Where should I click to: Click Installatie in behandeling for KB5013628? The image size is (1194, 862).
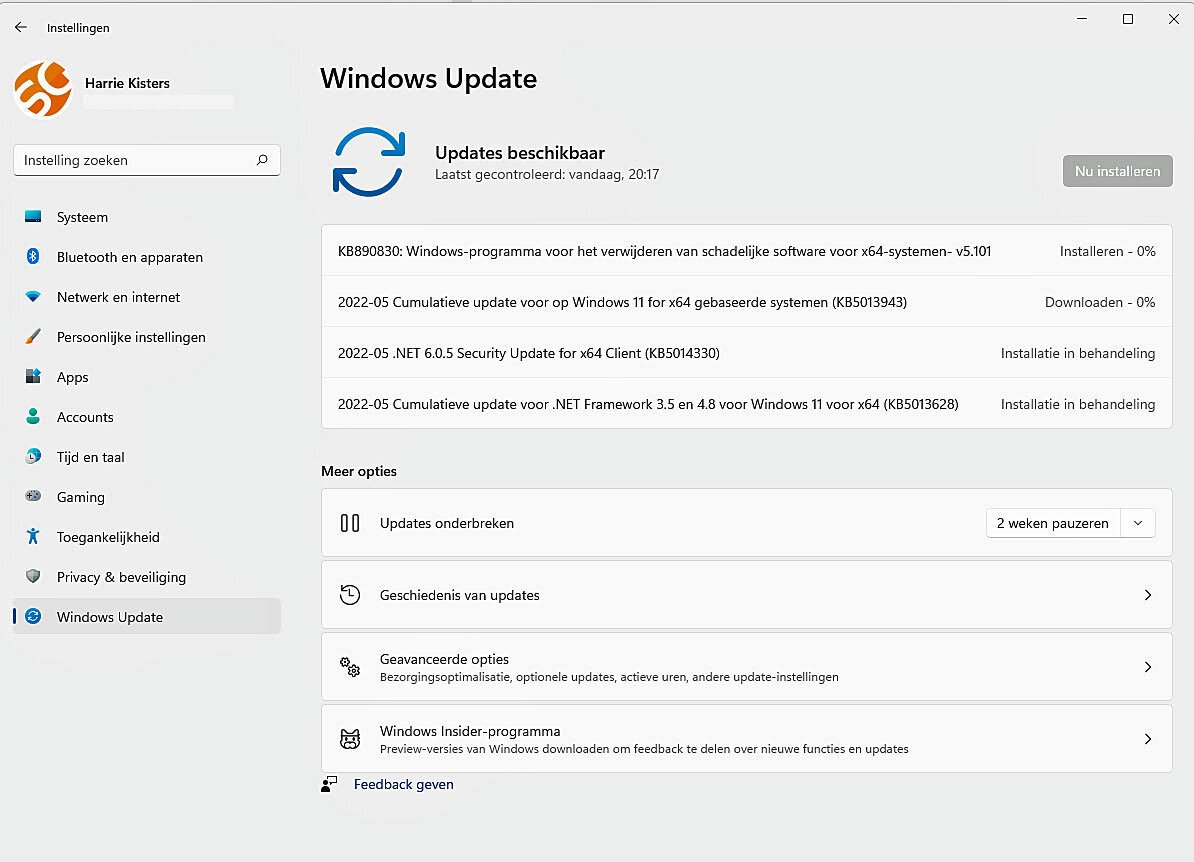point(1077,404)
